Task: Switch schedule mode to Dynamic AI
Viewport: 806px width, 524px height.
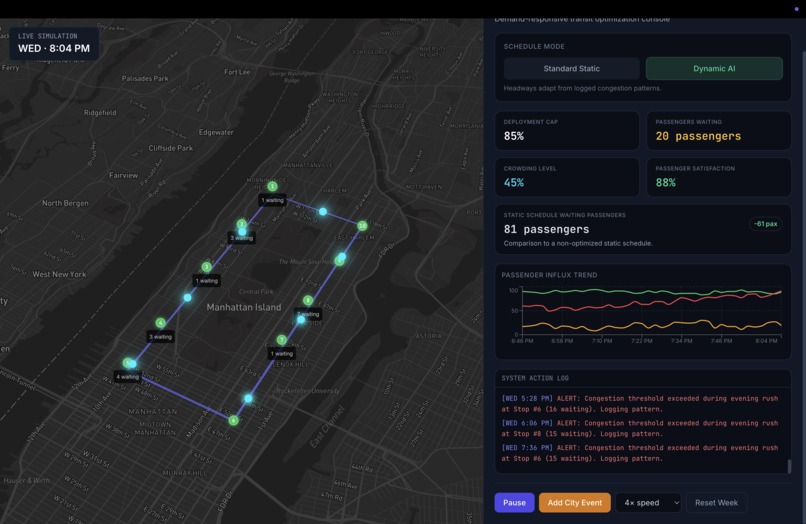Action: point(713,68)
